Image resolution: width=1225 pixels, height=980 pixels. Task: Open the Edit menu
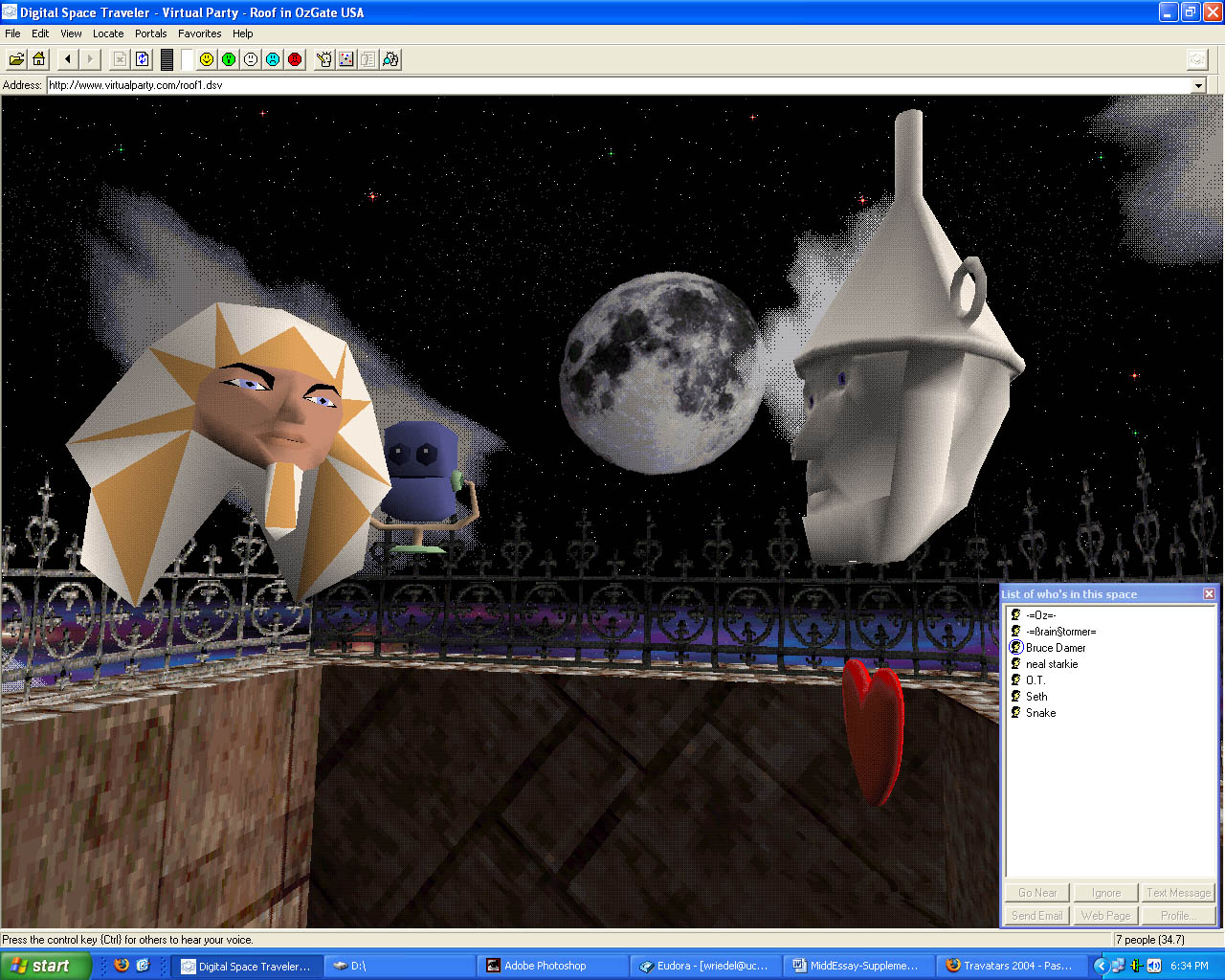point(40,33)
